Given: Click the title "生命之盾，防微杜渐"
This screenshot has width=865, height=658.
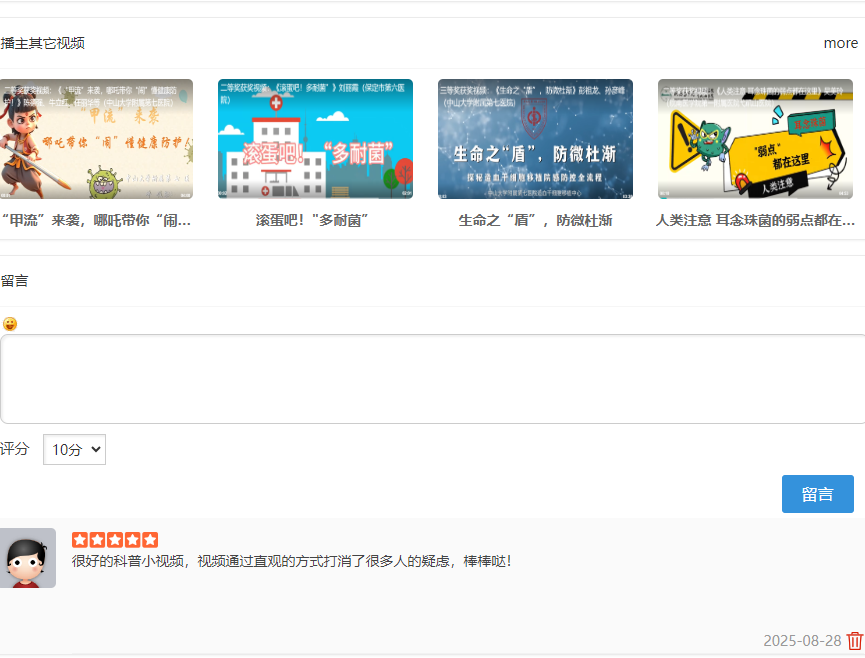Looking at the screenshot, I should (535, 221).
